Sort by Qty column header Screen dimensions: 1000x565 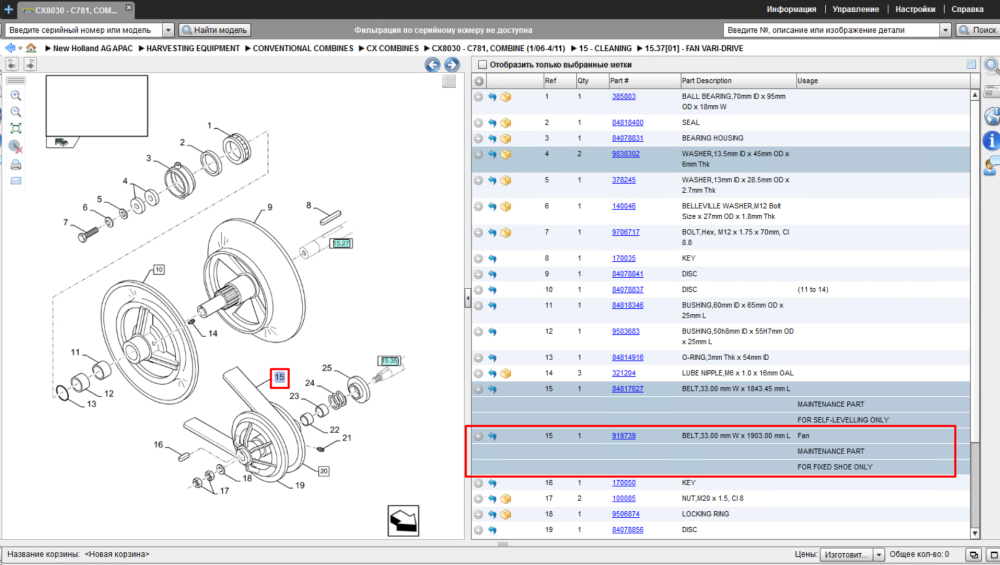point(592,81)
